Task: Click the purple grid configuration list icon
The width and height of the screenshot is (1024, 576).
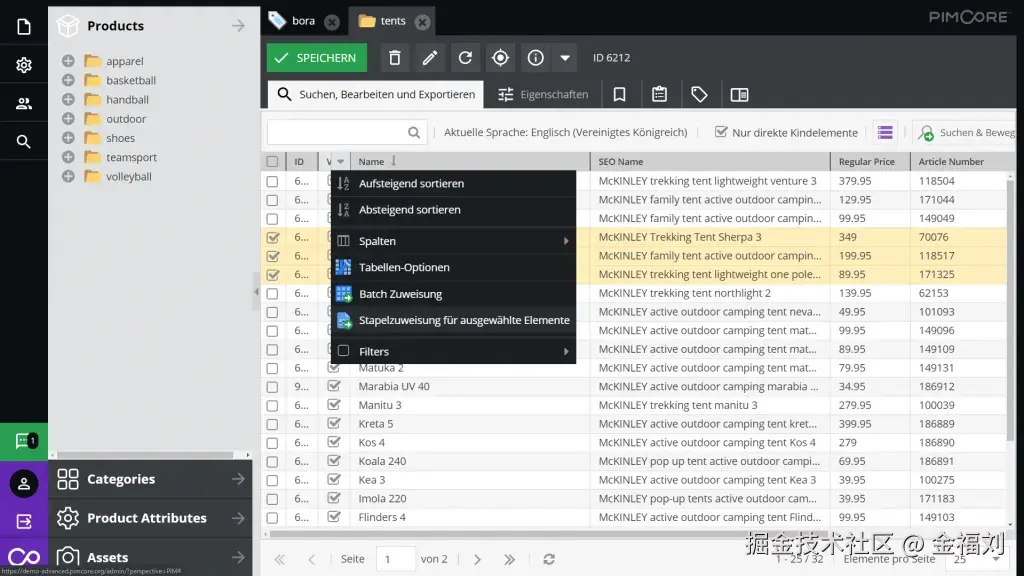Action: pos(885,133)
